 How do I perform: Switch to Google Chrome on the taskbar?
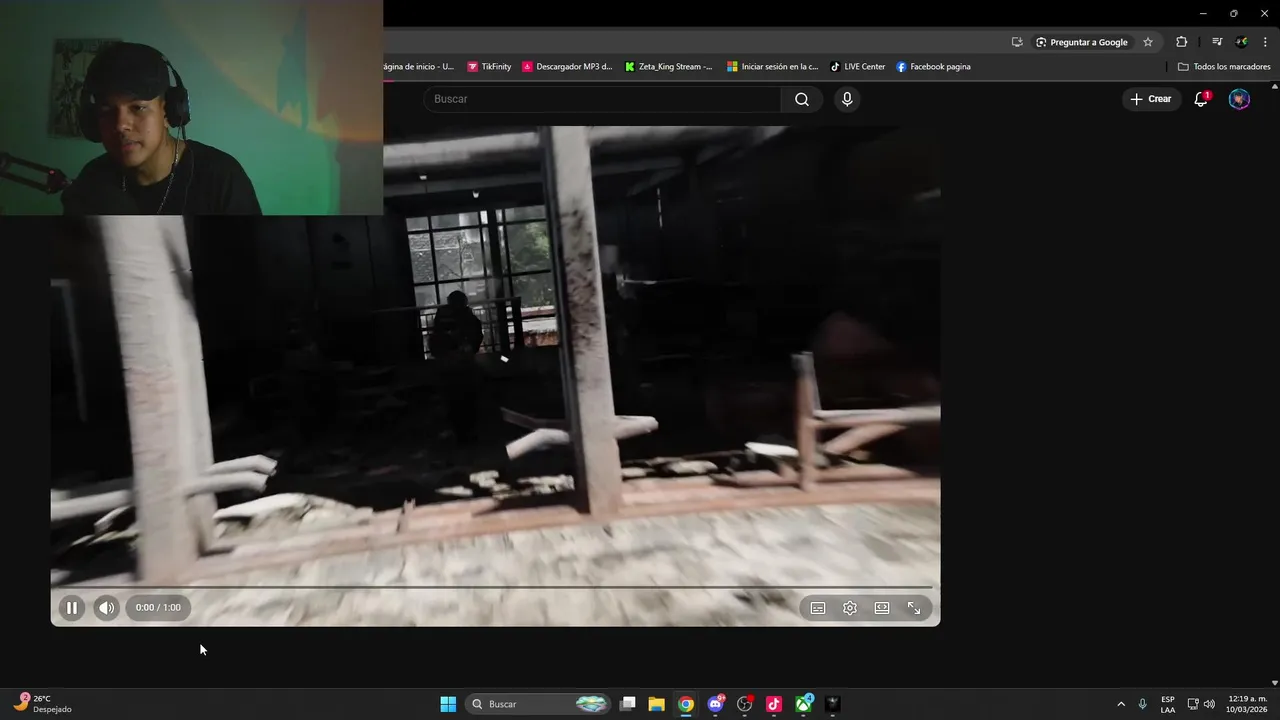[x=686, y=704]
